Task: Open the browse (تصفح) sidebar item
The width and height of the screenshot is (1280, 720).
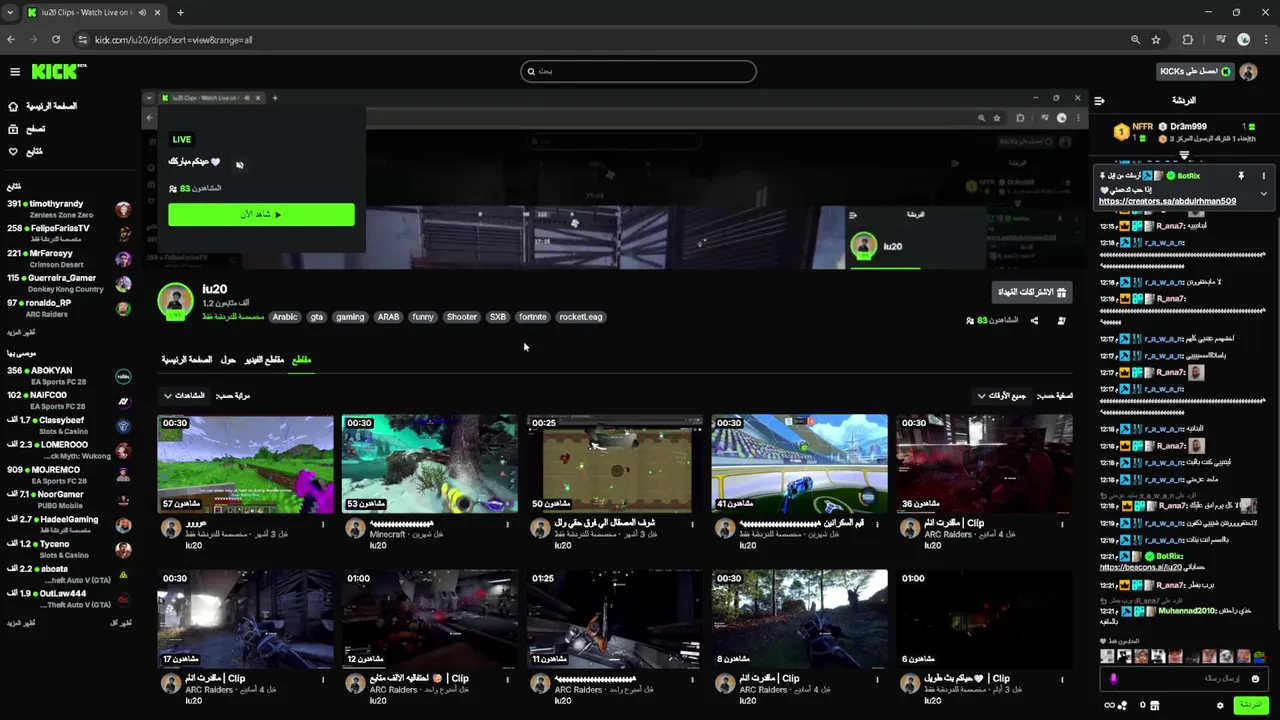Action: click(26, 129)
